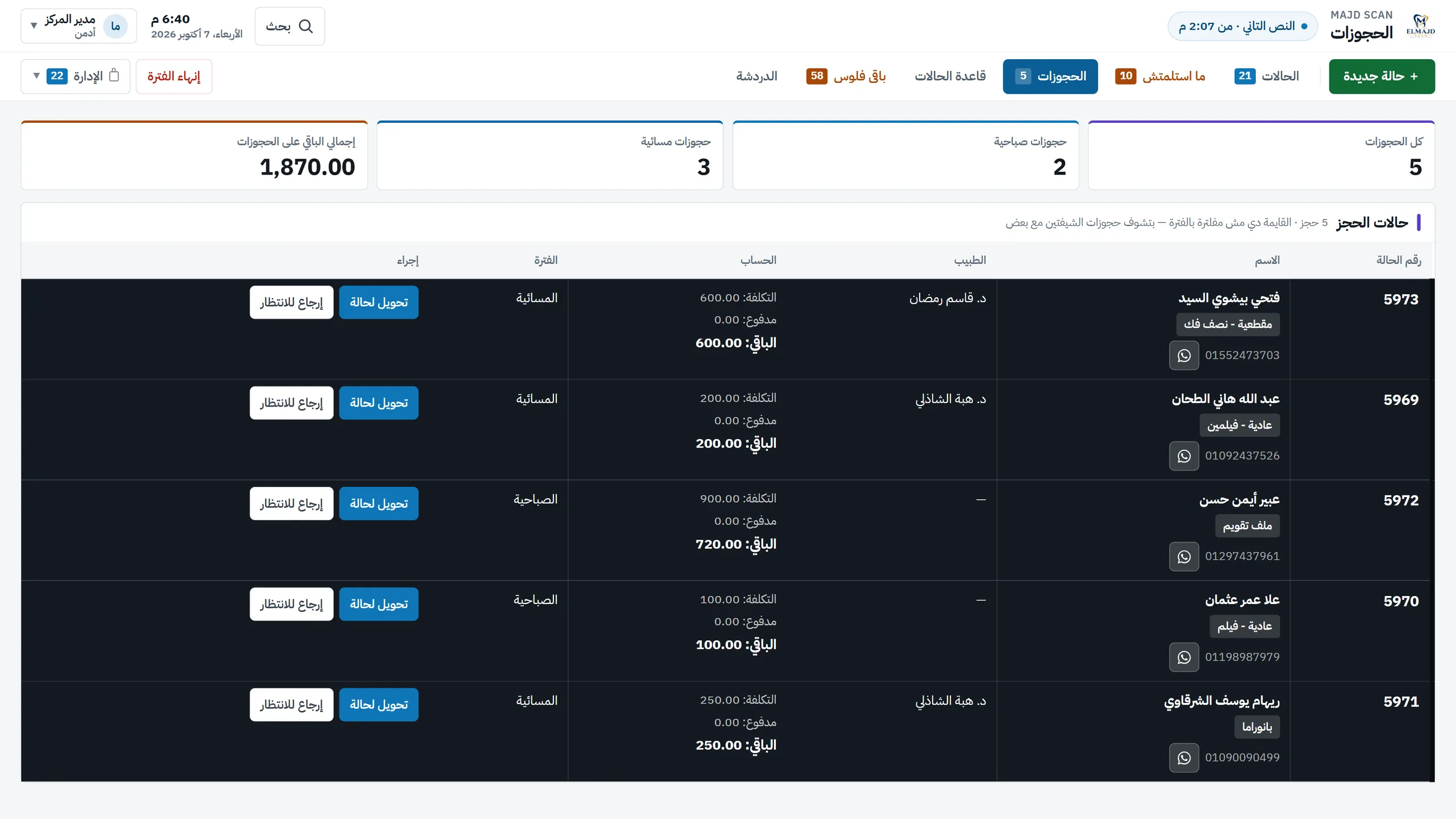Image resolution: width=1456 pixels, height=819 pixels.
Task: Click تحويل لحالة for case 5969
Action: 379,403
